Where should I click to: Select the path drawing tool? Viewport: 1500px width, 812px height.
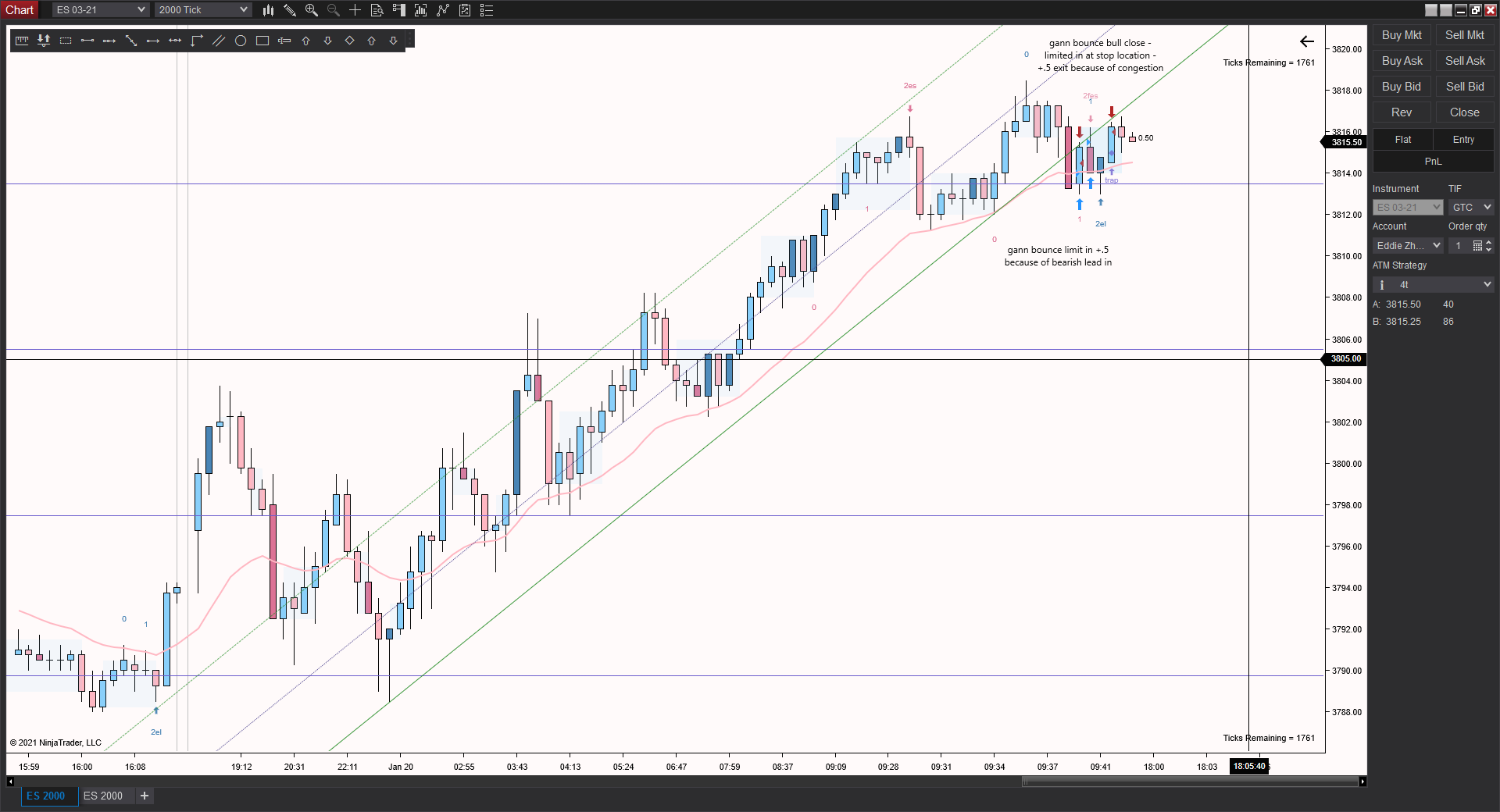coord(197,41)
